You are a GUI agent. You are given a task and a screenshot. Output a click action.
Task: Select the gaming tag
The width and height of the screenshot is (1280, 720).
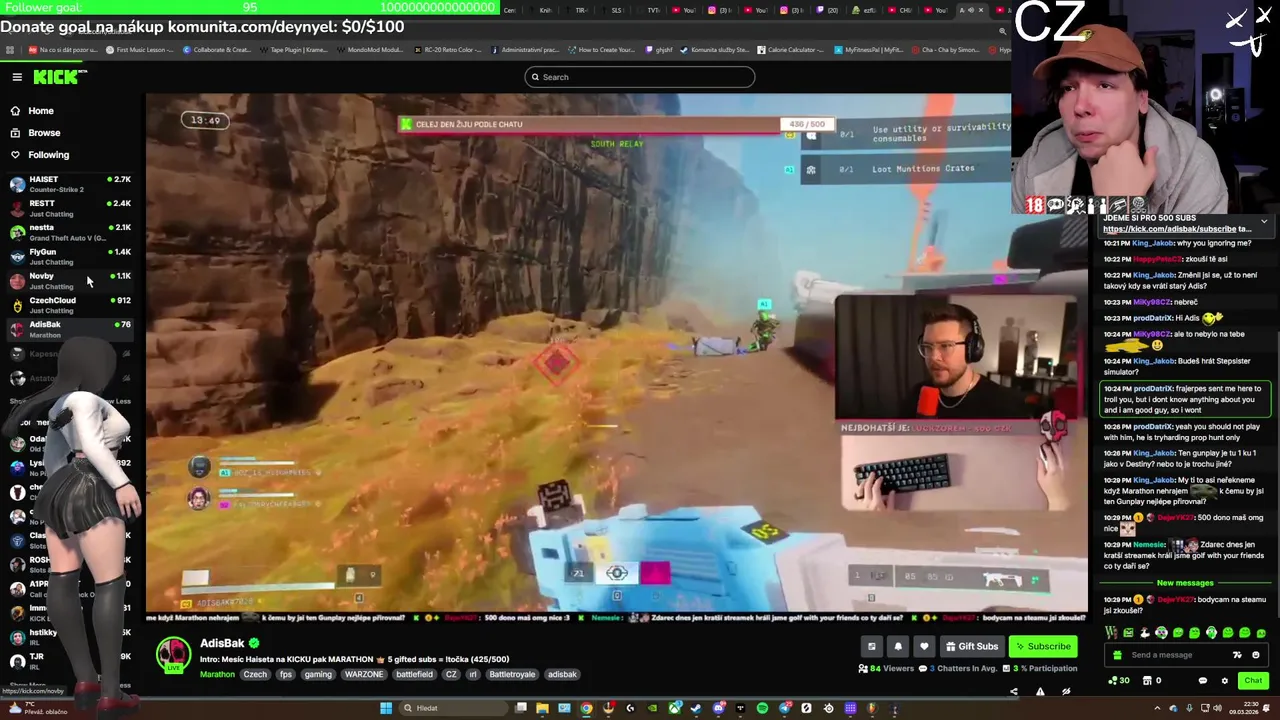point(318,674)
